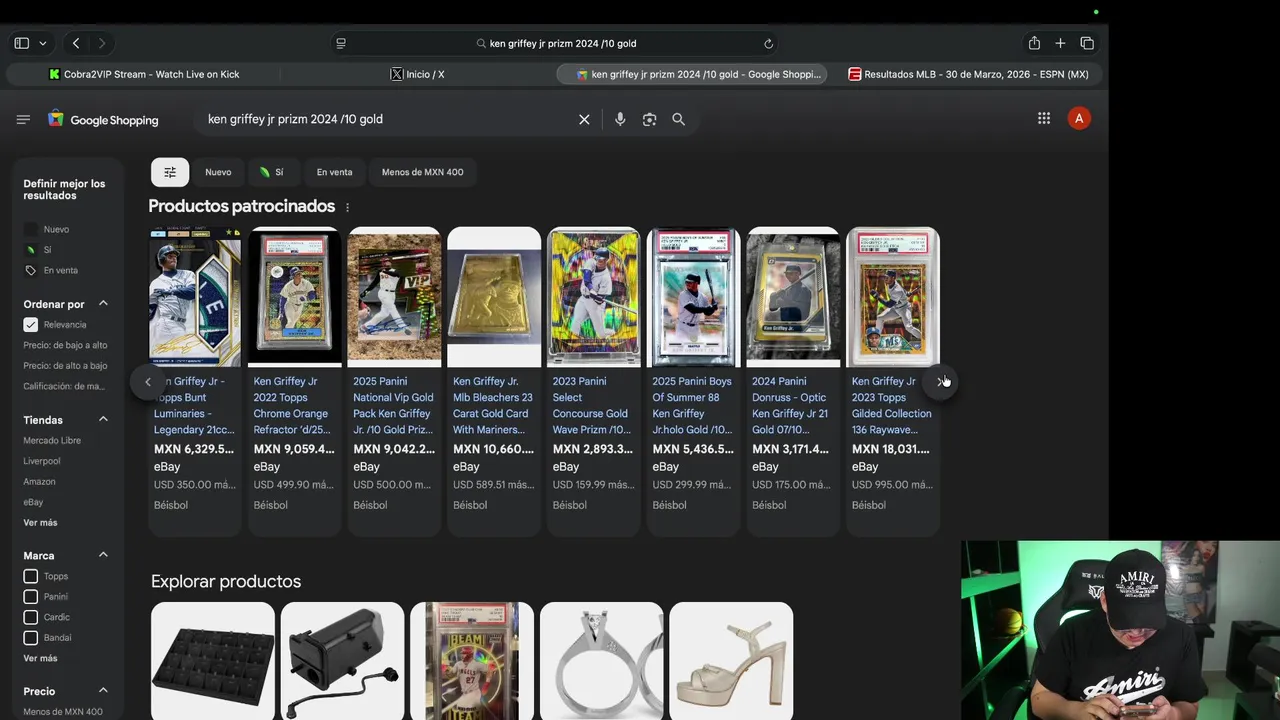Open Safari sidebar toggle icon
Screen dimensions: 1280x720
point(21,43)
